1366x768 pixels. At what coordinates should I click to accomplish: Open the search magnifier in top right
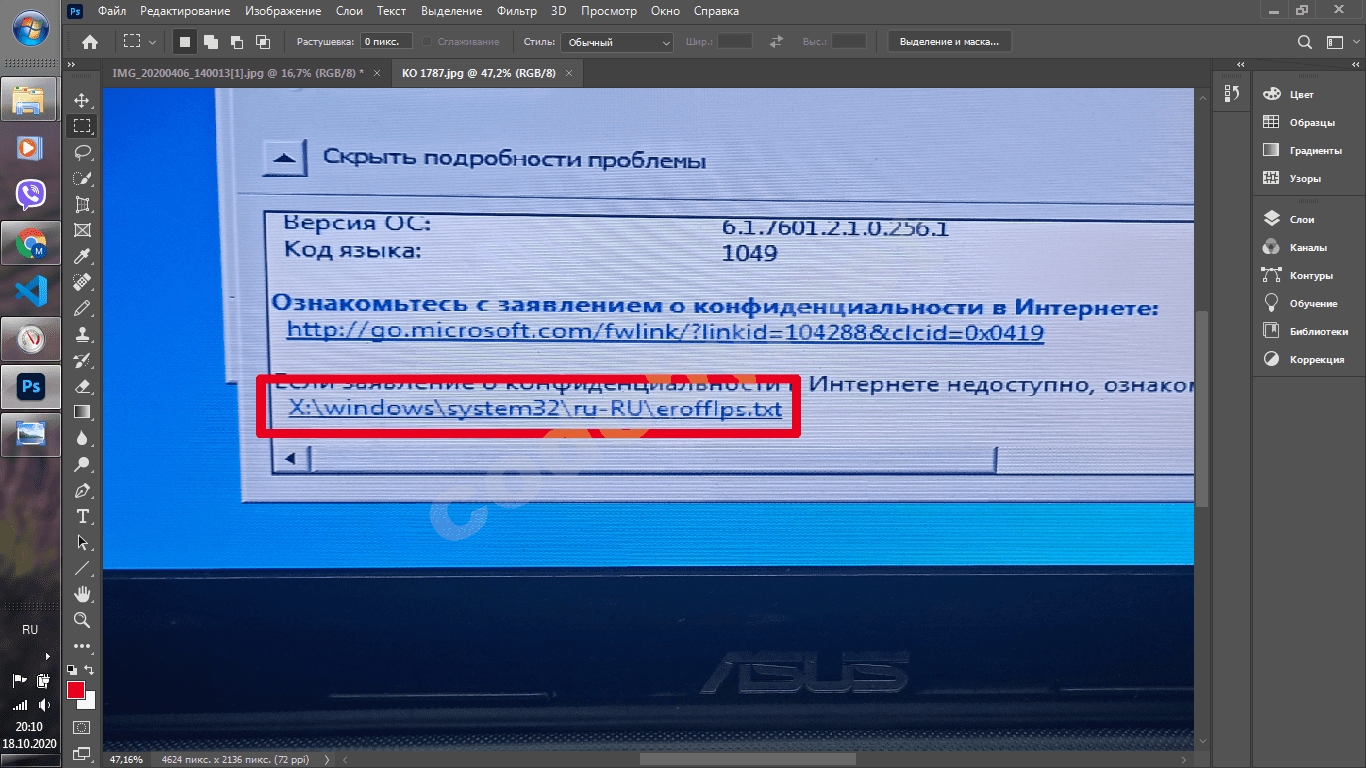pyautogui.click(x=1305, y=42)
